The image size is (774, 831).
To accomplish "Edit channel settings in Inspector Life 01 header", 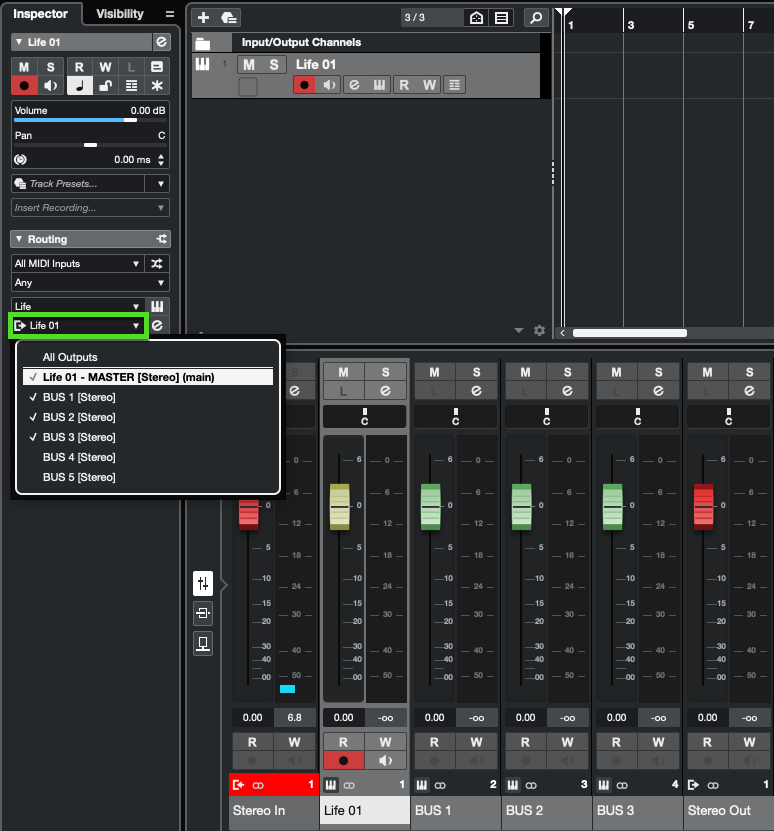I will click(161, 42).
